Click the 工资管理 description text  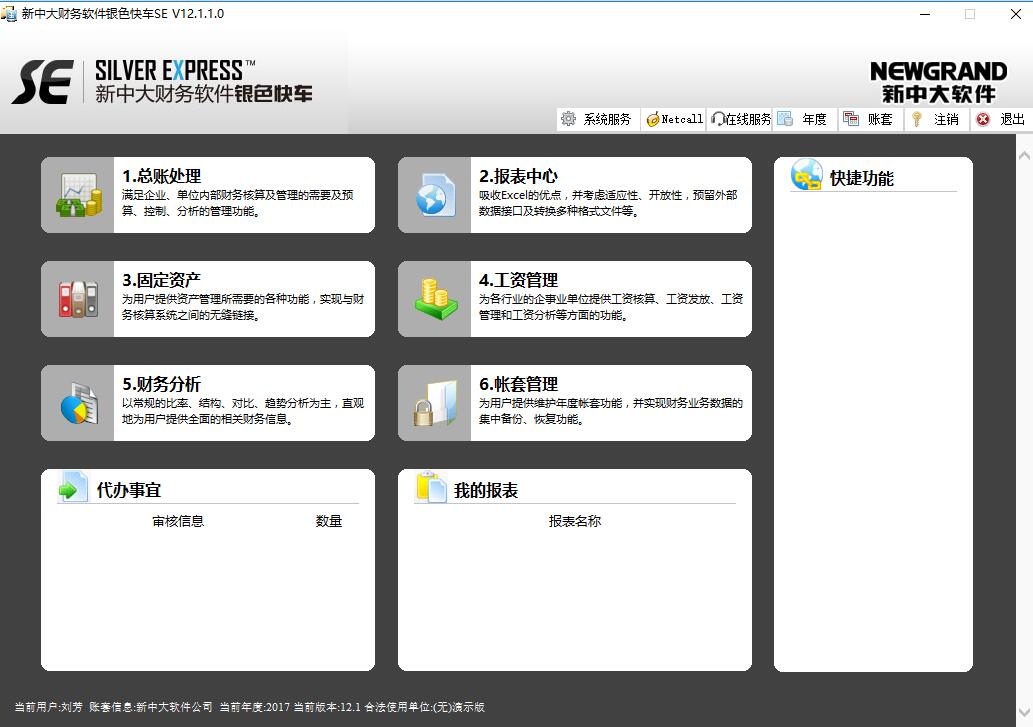coord(611,307)
